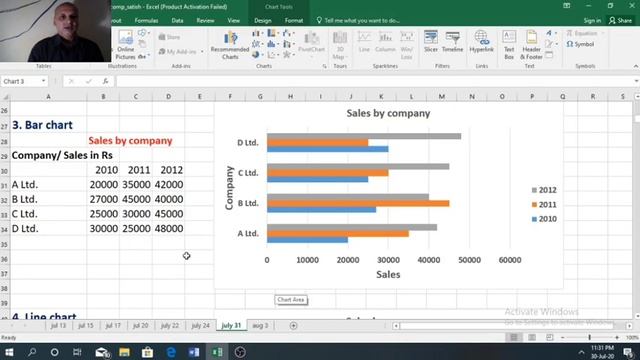Switch to sheet aug 3

[x=260, y=326]
